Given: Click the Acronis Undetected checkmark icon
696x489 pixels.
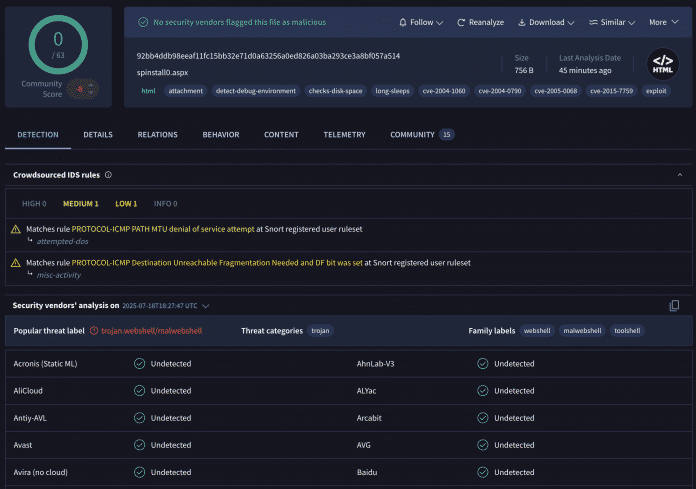Looking at the screenshot, I should [x=140, y=364].
